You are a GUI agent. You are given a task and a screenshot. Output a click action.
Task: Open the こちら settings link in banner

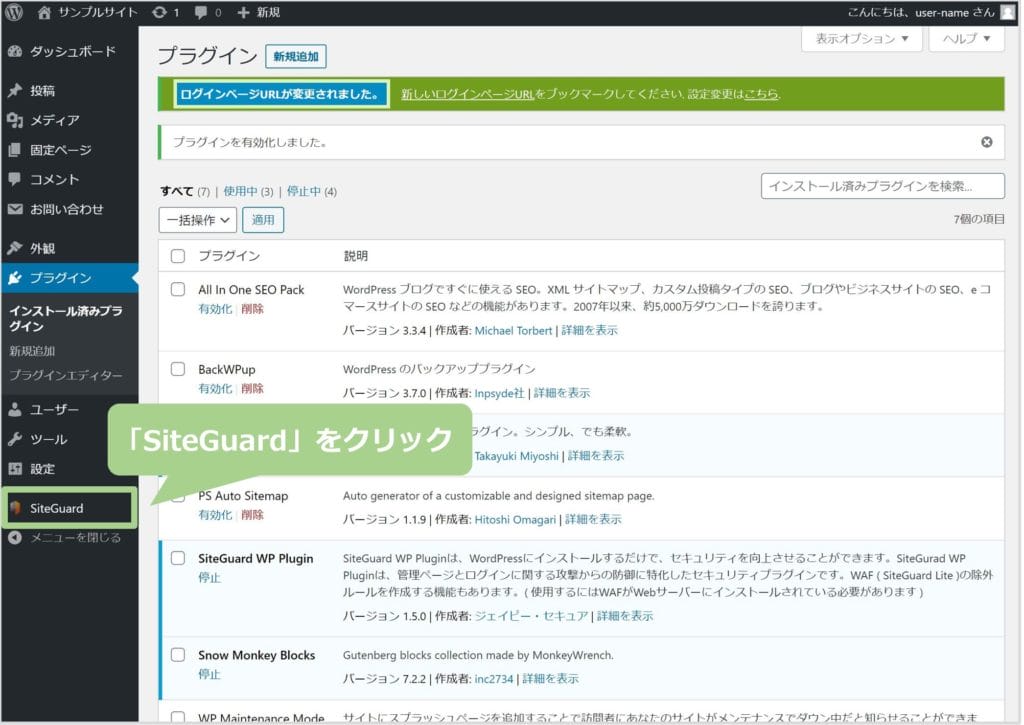[x=761, y=94]
